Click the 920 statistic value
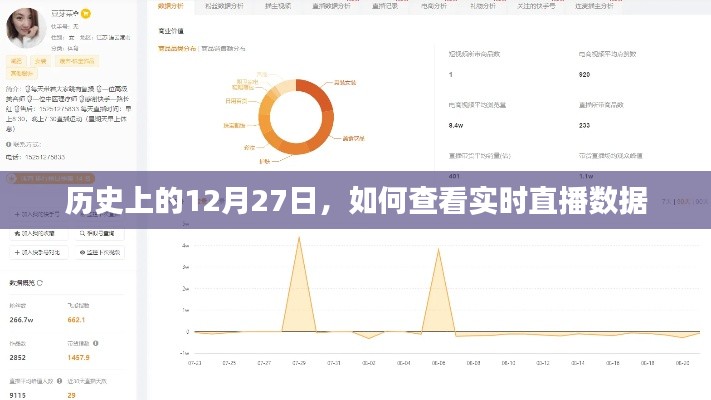The image size is (711, 400). coord(584,74)
